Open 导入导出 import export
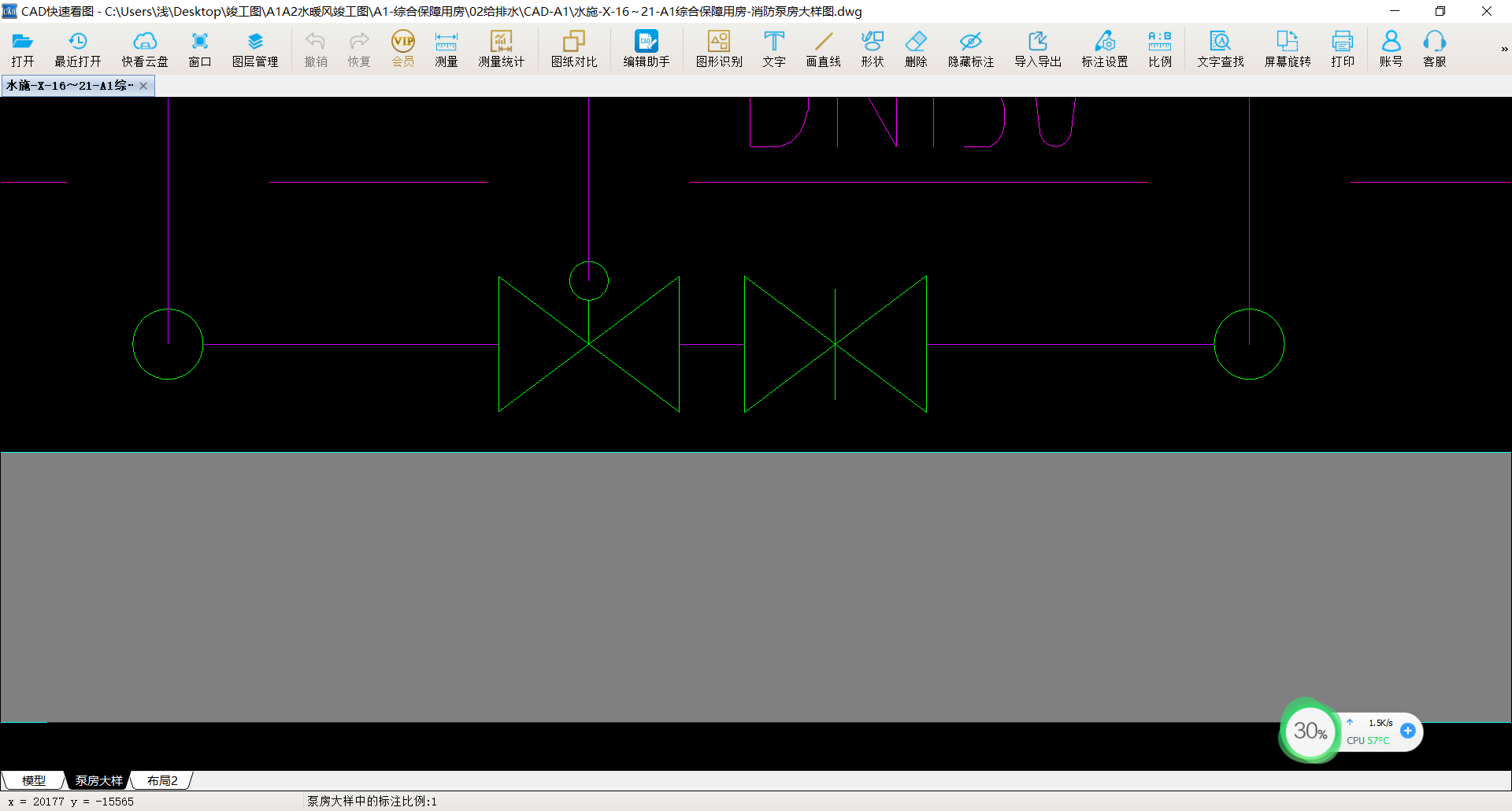This screenshot has height=811, width=1512. [x=1038, y=49]
